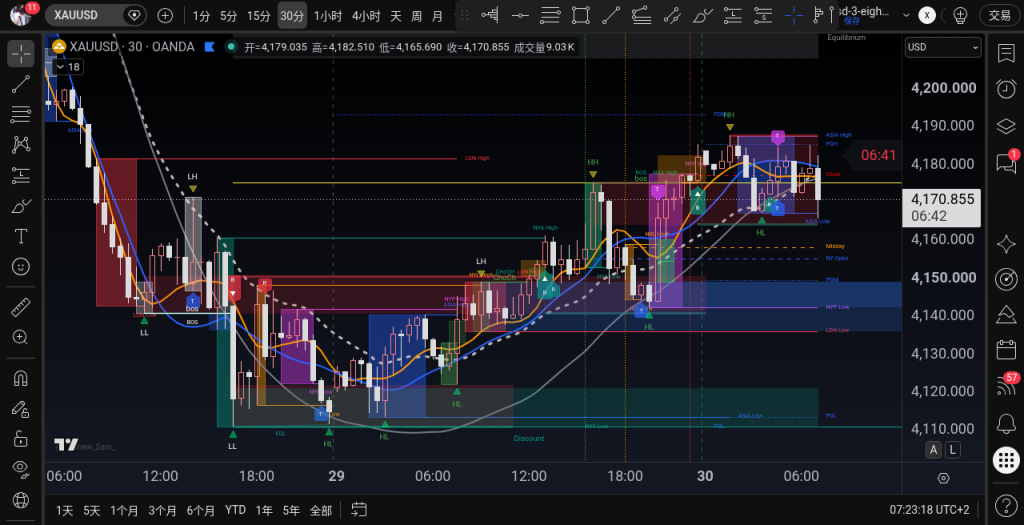Set the date range to 6个月
The height and width of the screenshot is (525, 1024).
pos(200,510)
